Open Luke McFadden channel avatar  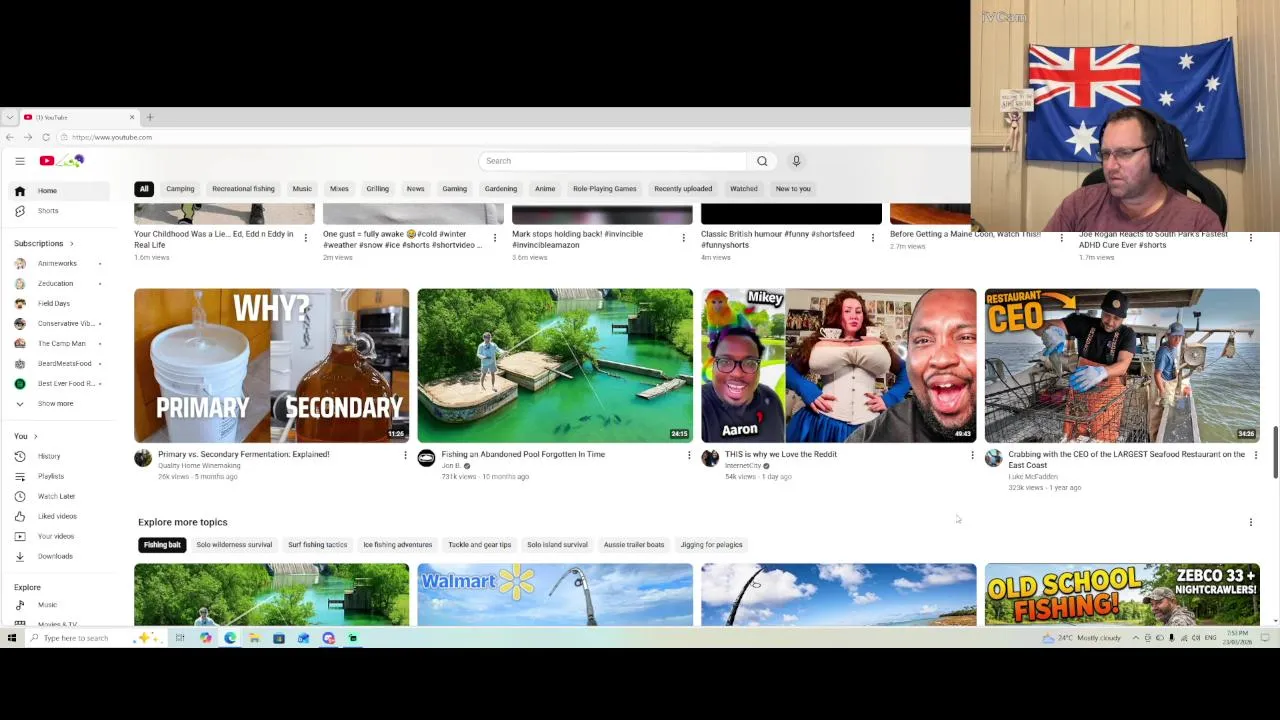993,458
